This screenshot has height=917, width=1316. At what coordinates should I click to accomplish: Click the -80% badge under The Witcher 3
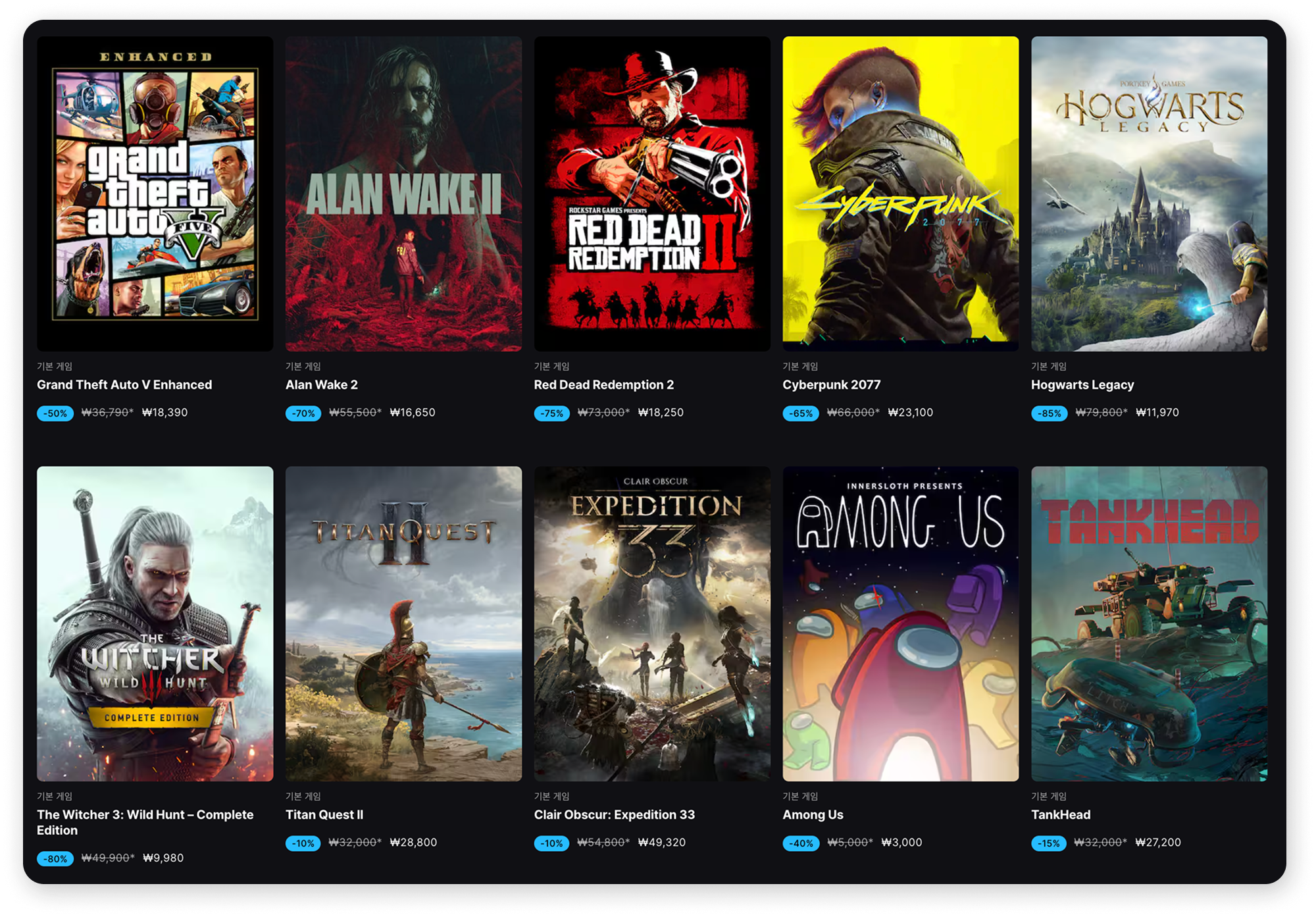[55, 858]
